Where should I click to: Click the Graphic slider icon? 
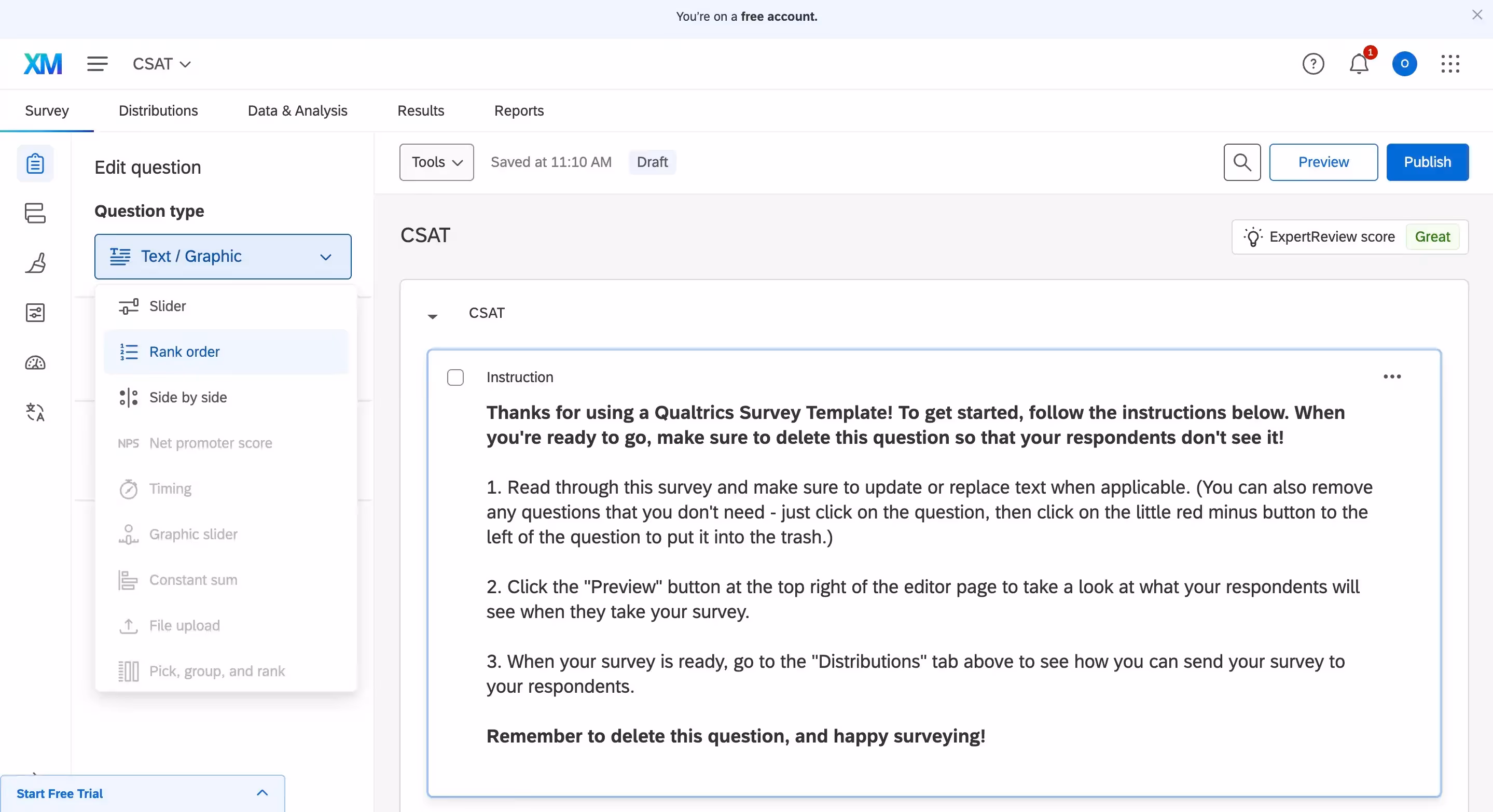coord(128,535)
